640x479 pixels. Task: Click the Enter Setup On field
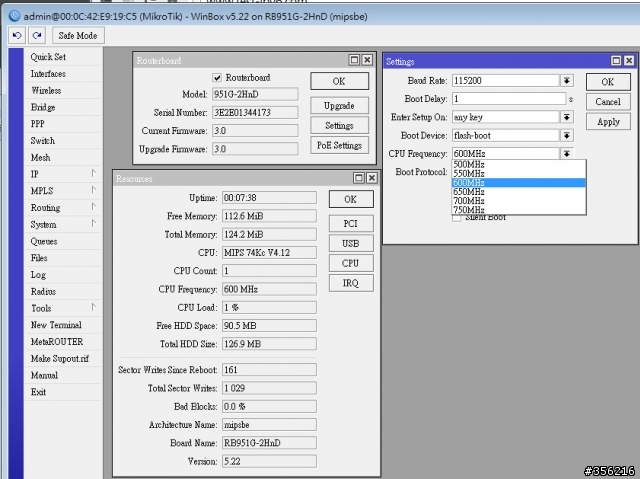(506, 117)
